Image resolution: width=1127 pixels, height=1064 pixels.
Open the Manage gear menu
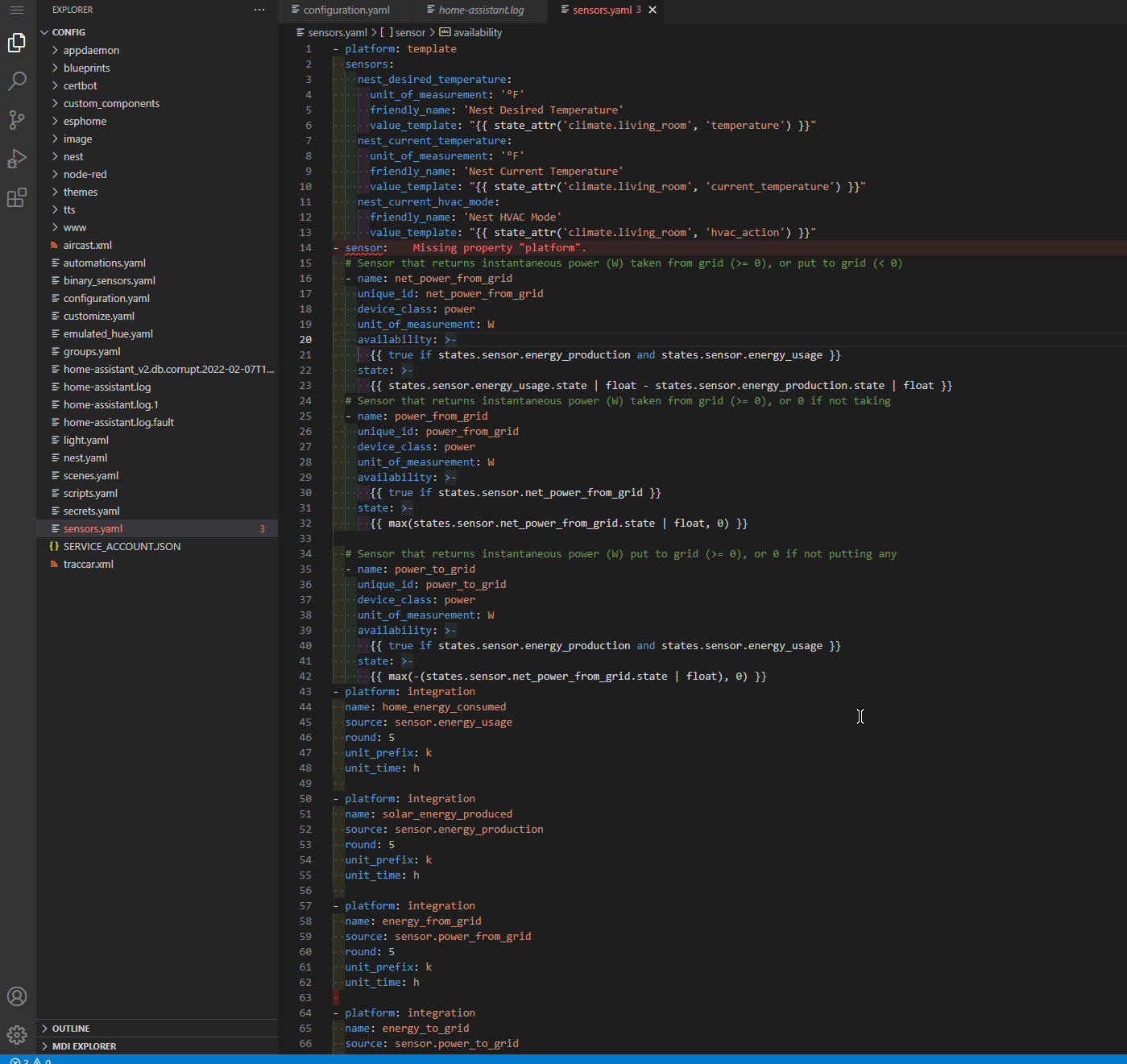tap(17, 1034)
